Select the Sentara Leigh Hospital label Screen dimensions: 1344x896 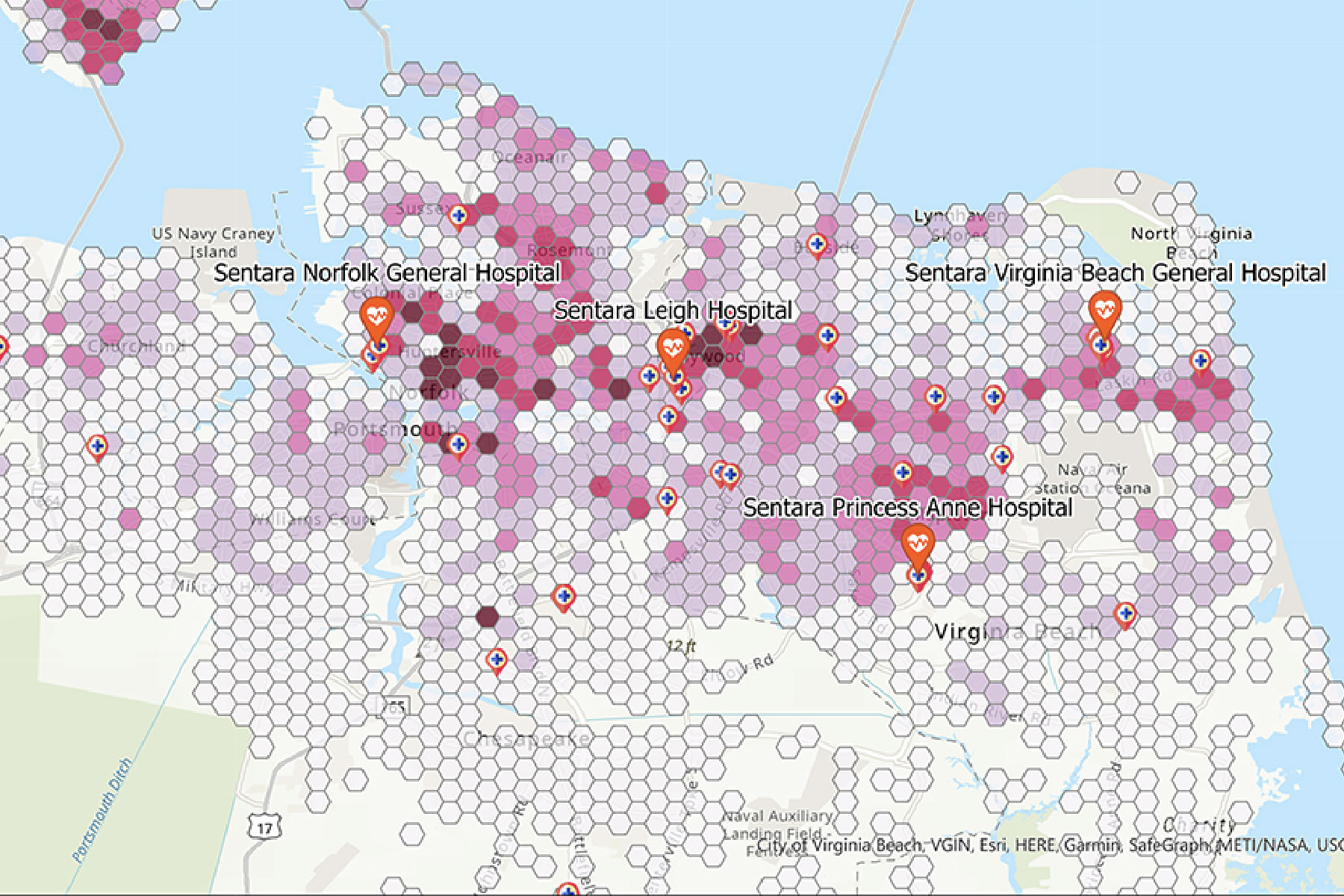click(673, 310)
